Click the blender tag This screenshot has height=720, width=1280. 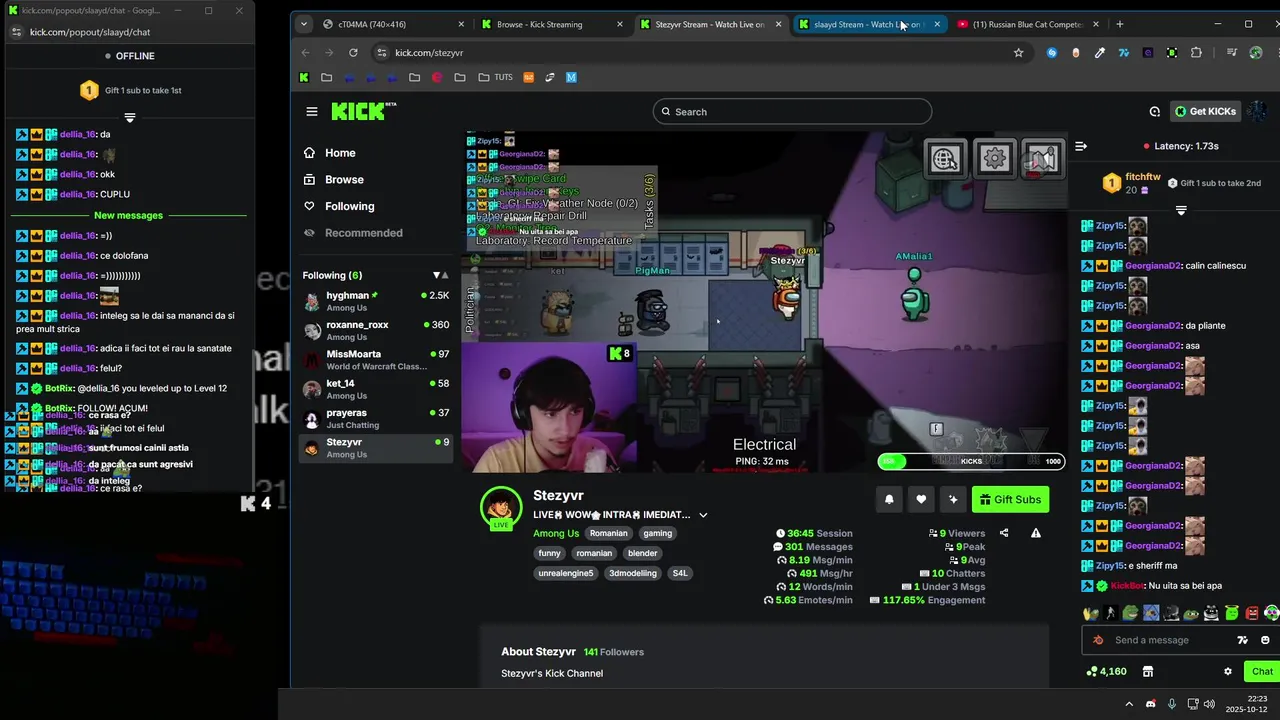pos(642,553)
